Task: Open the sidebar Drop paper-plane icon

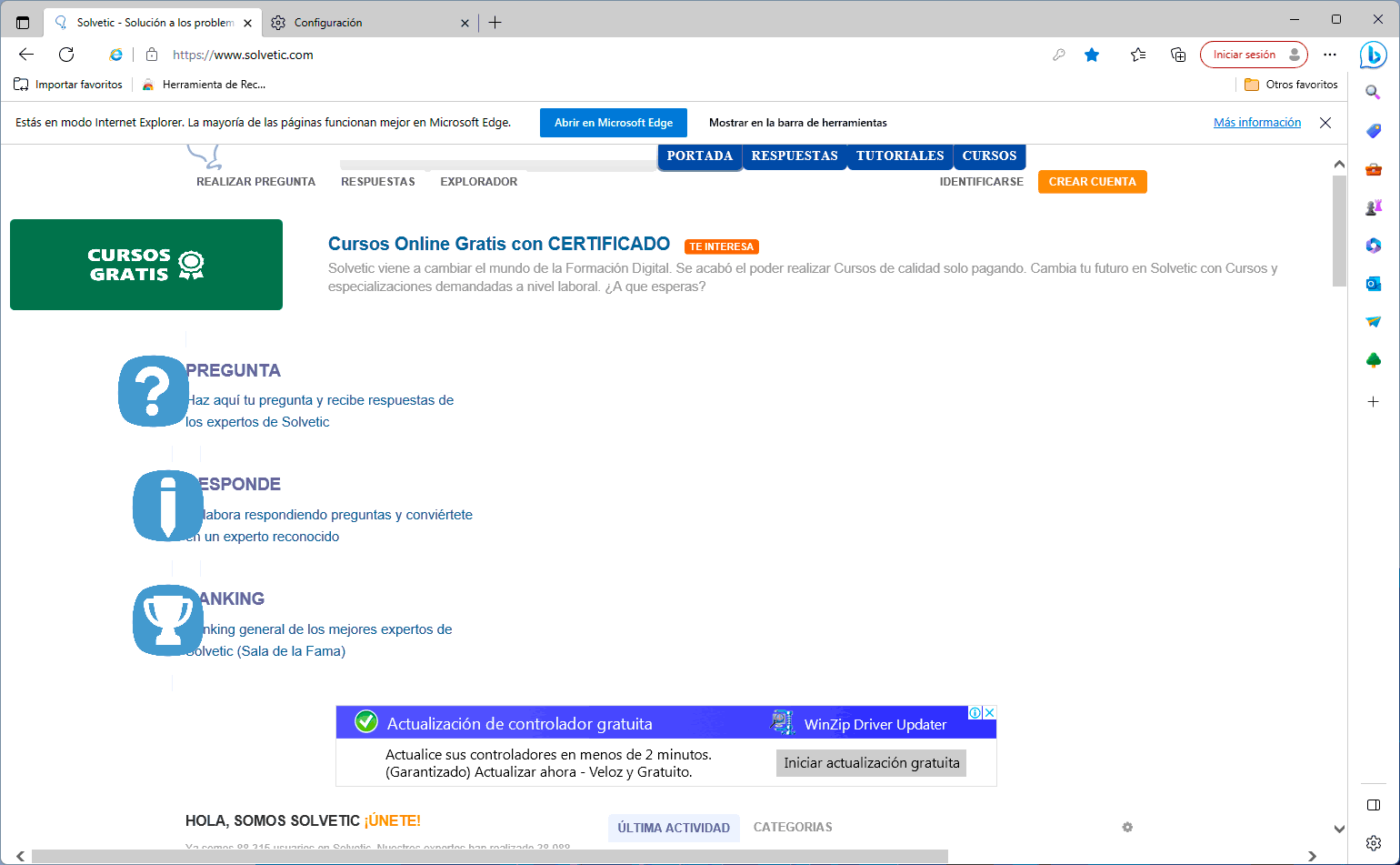Action: (1374, 322)
